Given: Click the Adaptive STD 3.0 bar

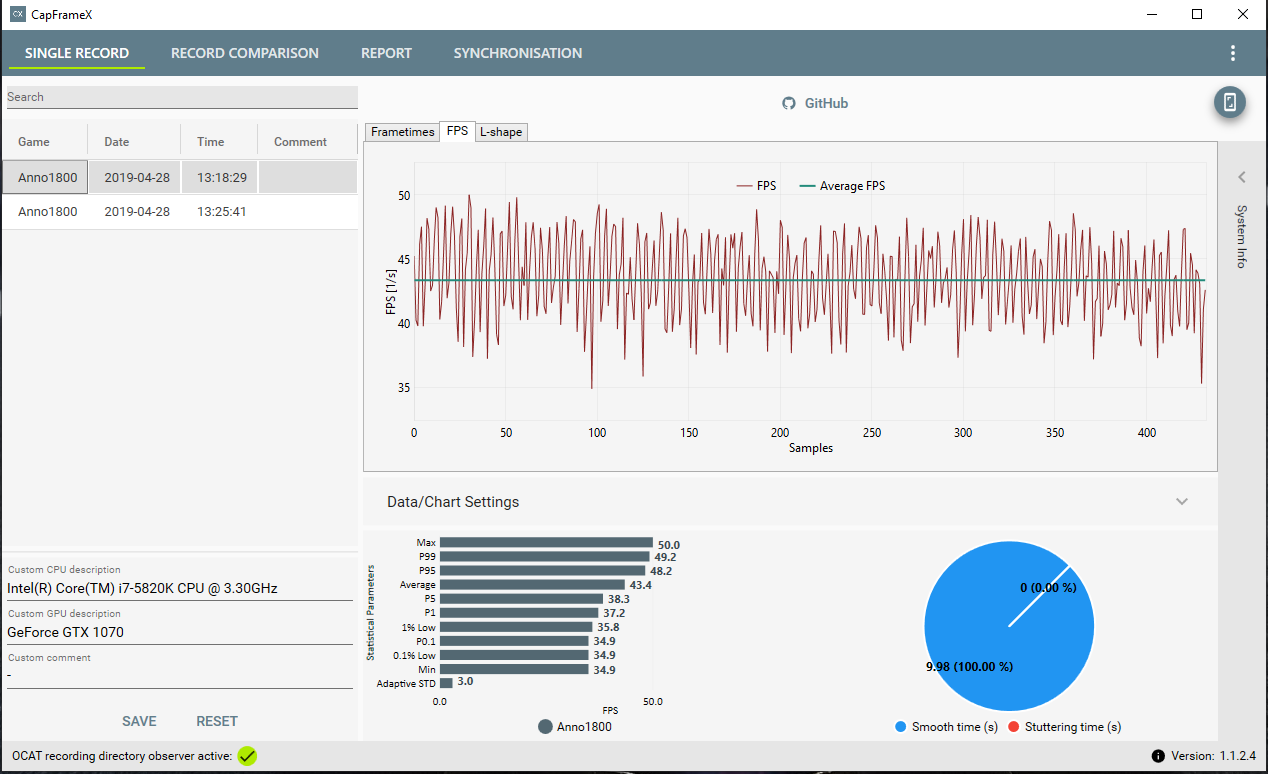Looking at the screenshot, I should (446, 683).
